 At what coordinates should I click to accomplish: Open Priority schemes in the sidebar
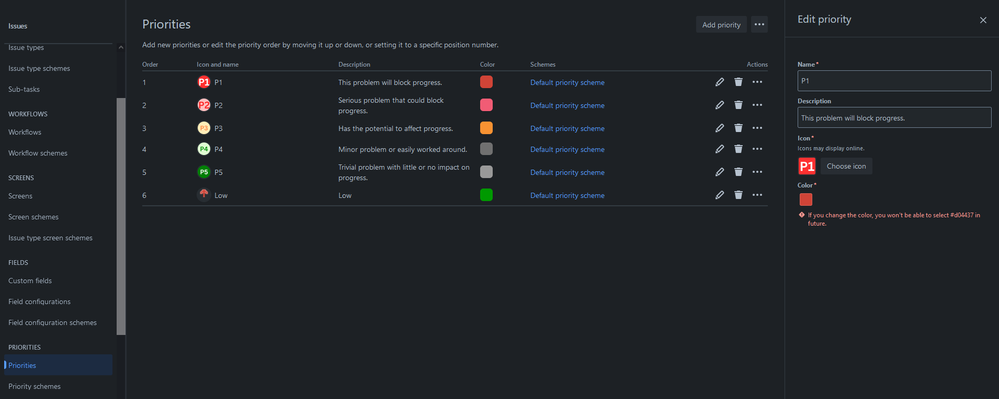[x=34, y=386]
